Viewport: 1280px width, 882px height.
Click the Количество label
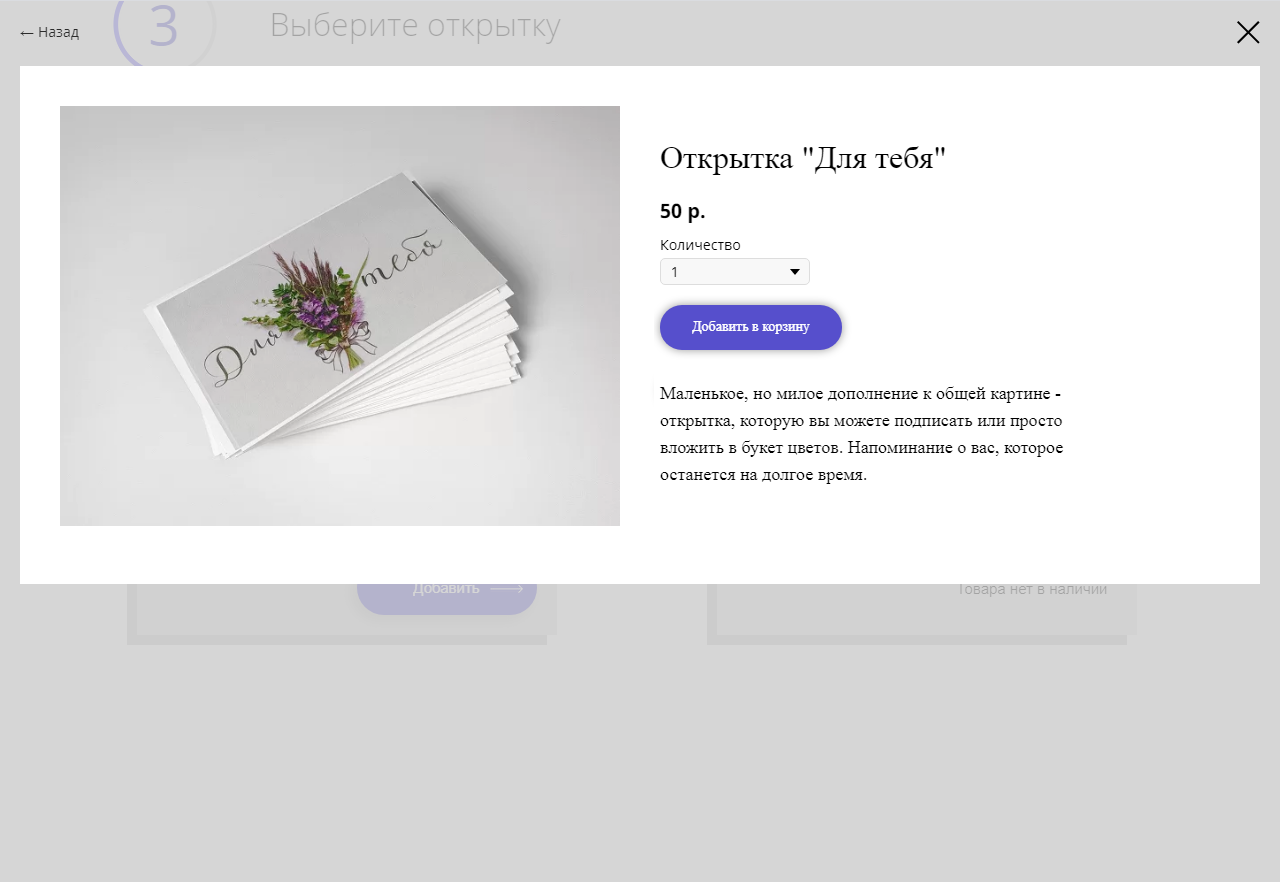pos(700,244)
